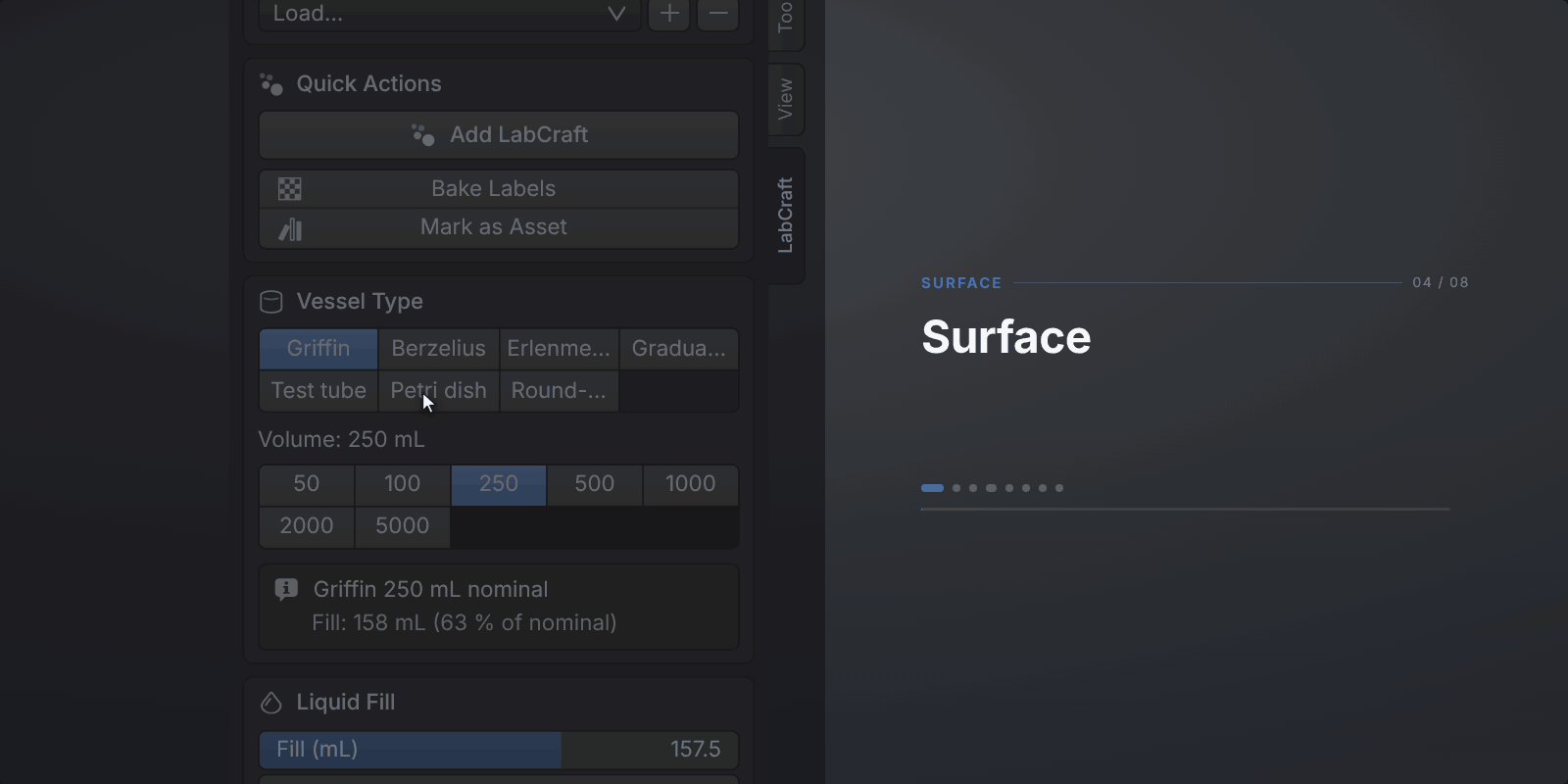Screen dimensions: 1568x784
Task: Click the Fill: 158 mL (63 % of nominal) text
Action: tap(465, 623)
